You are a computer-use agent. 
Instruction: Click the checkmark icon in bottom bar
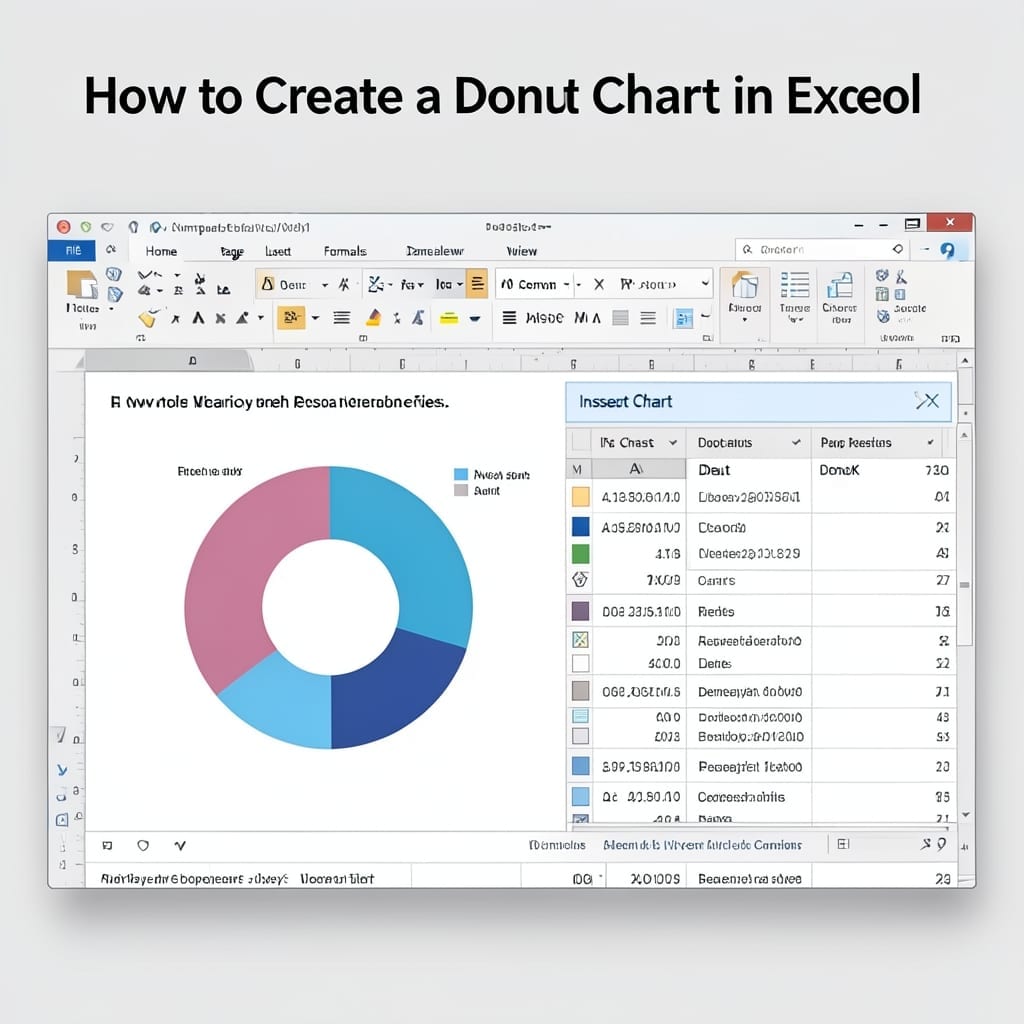click(180, 846)
